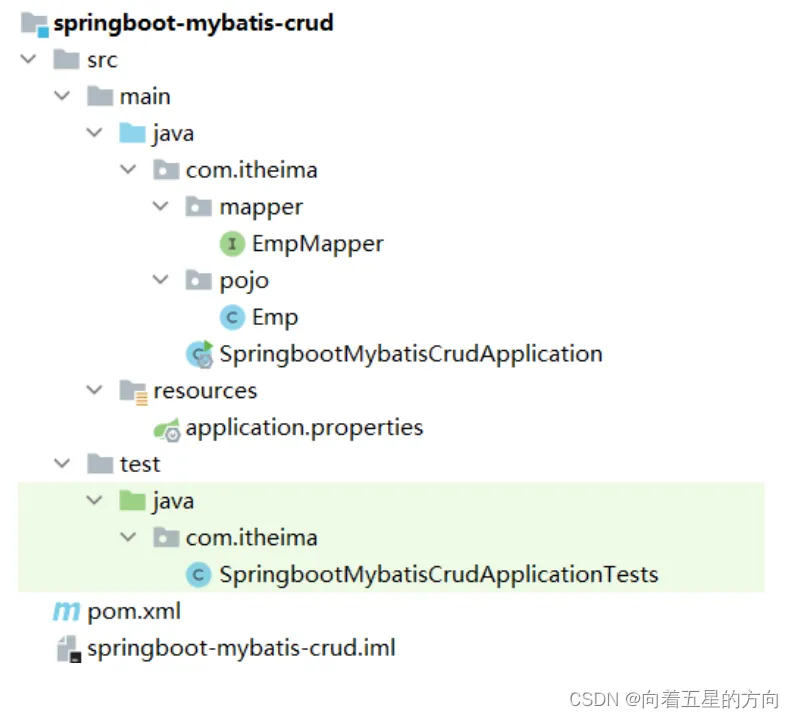The width and height of the screenshot is (793, 718).
Task: Select the pom.xml file name
Action: [134, 612]
